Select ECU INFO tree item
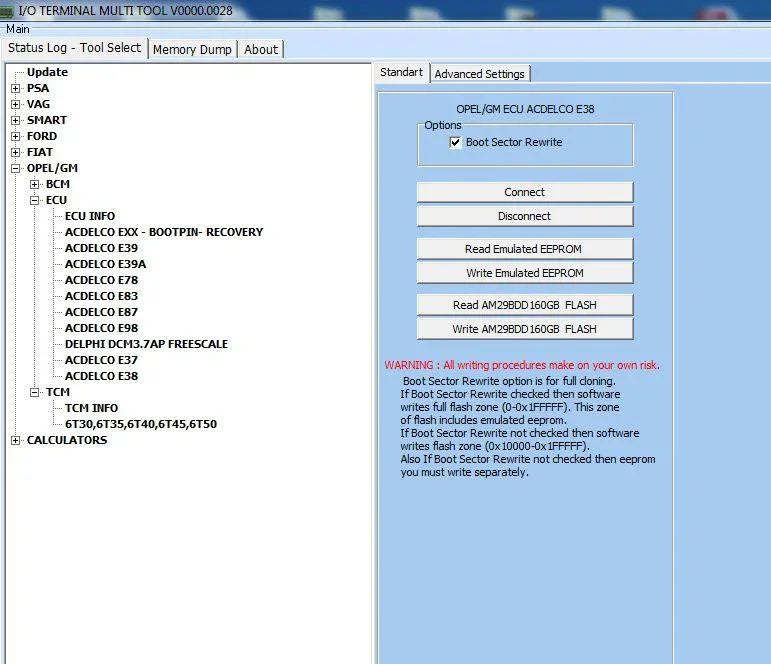 [90, 216]
